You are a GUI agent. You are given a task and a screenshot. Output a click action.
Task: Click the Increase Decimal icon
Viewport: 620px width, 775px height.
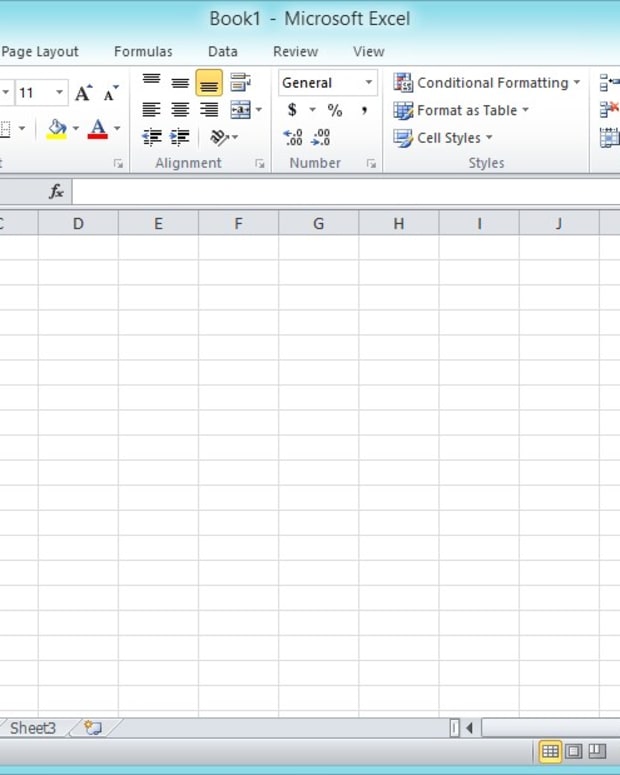[293, 138]
